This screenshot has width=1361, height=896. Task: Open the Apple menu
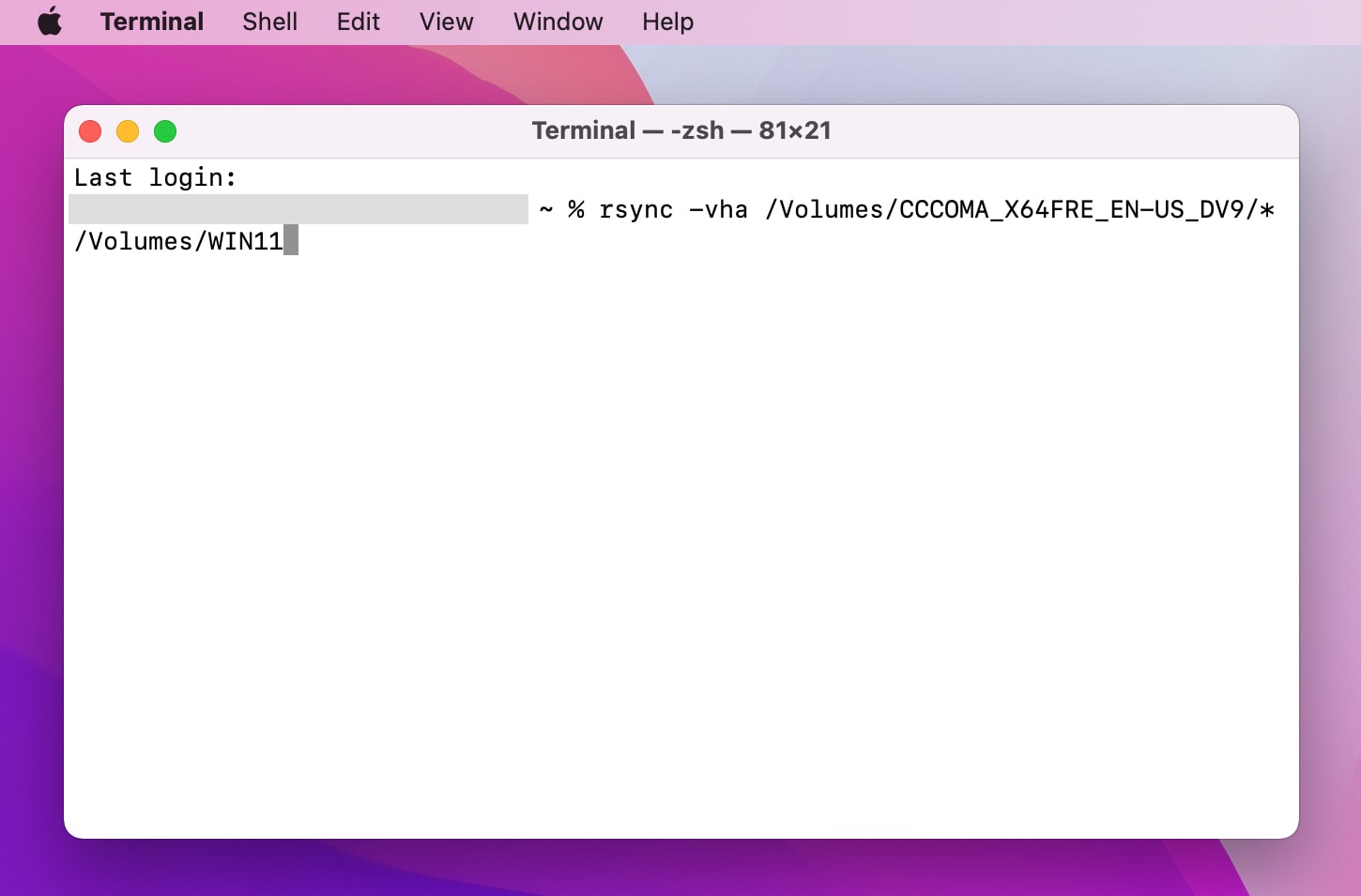49,21
